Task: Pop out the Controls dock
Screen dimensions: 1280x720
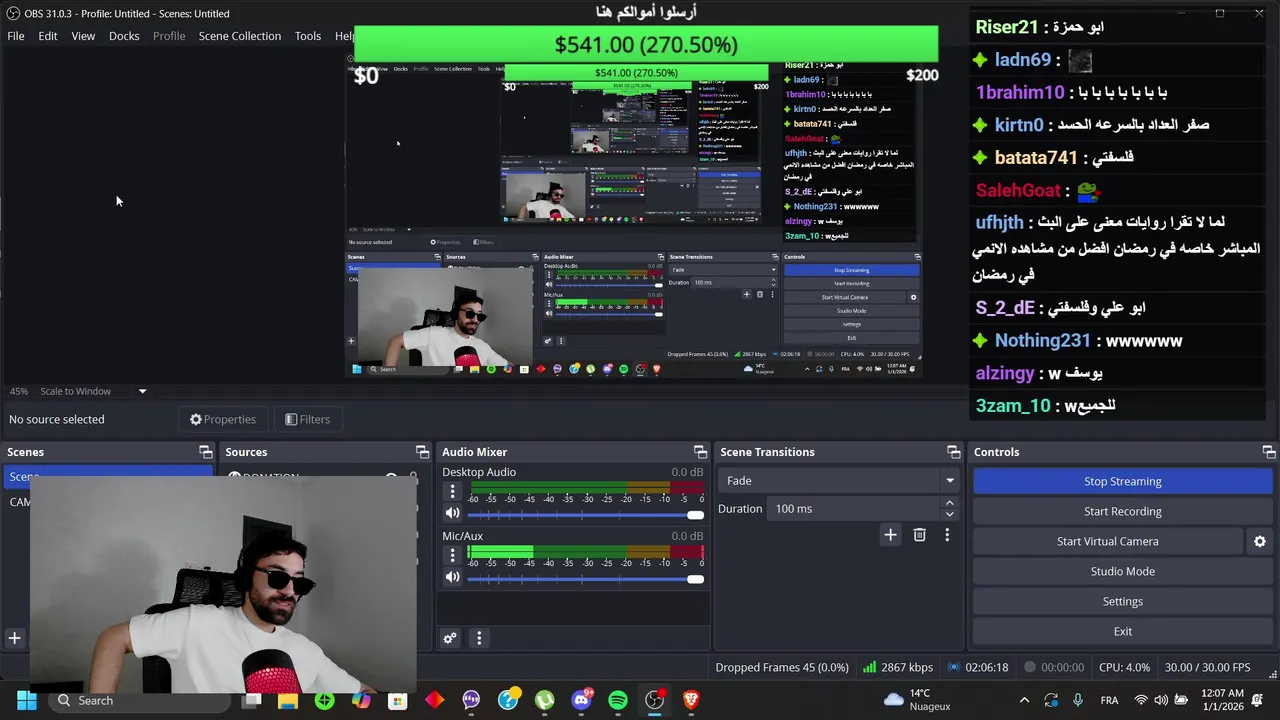Action: (1268, 452)
